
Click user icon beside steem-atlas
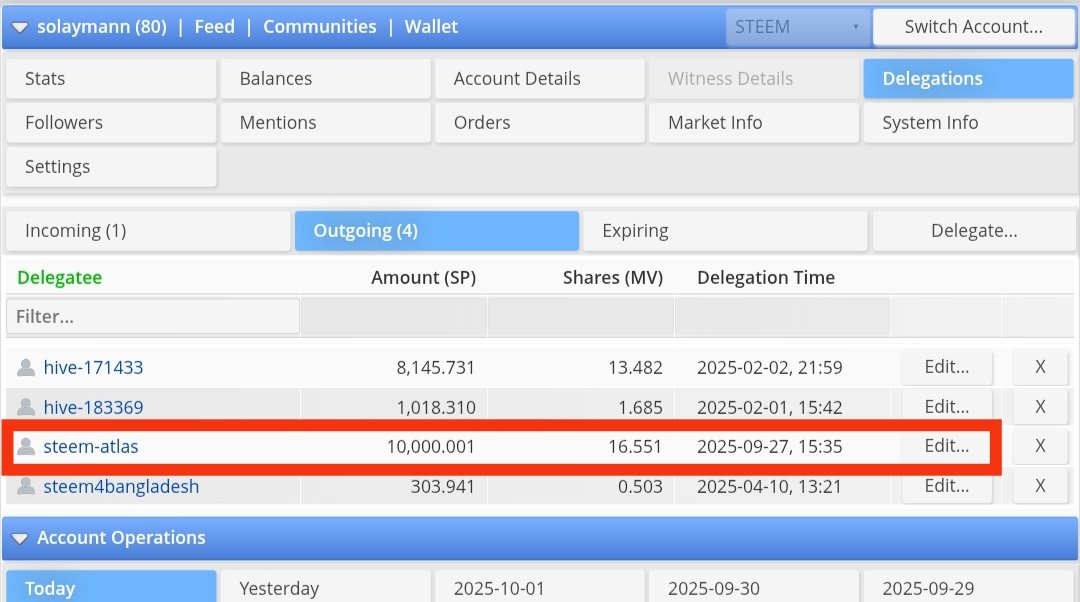26,447
